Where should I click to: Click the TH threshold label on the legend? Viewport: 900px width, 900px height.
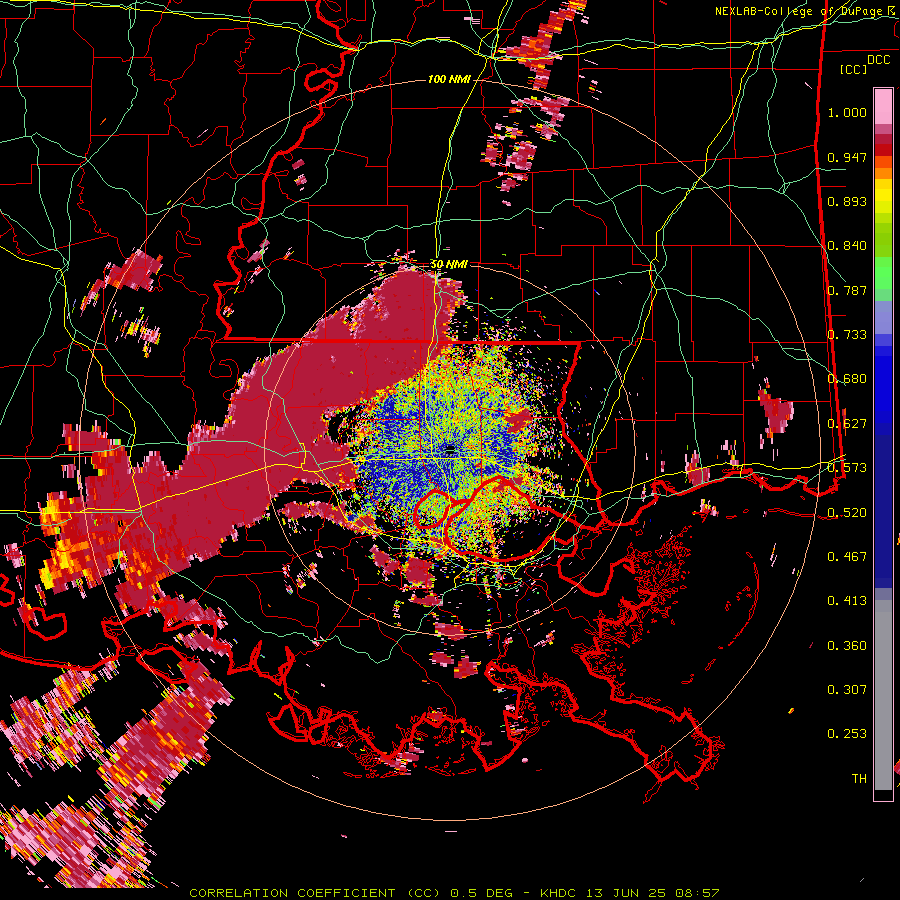pyautogui.click(x=859, y=778)
